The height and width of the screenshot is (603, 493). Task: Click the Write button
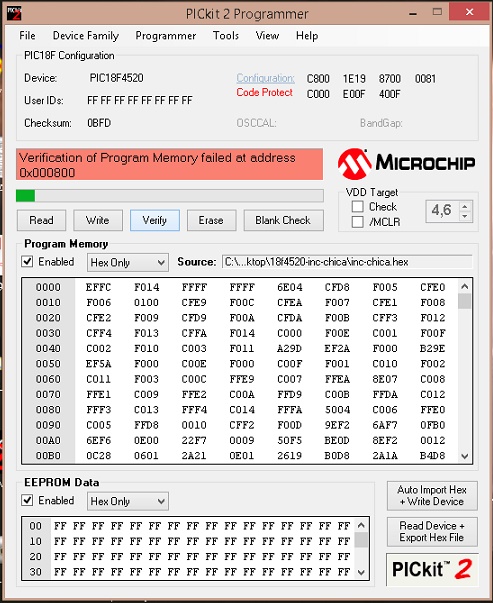point(98,220)
